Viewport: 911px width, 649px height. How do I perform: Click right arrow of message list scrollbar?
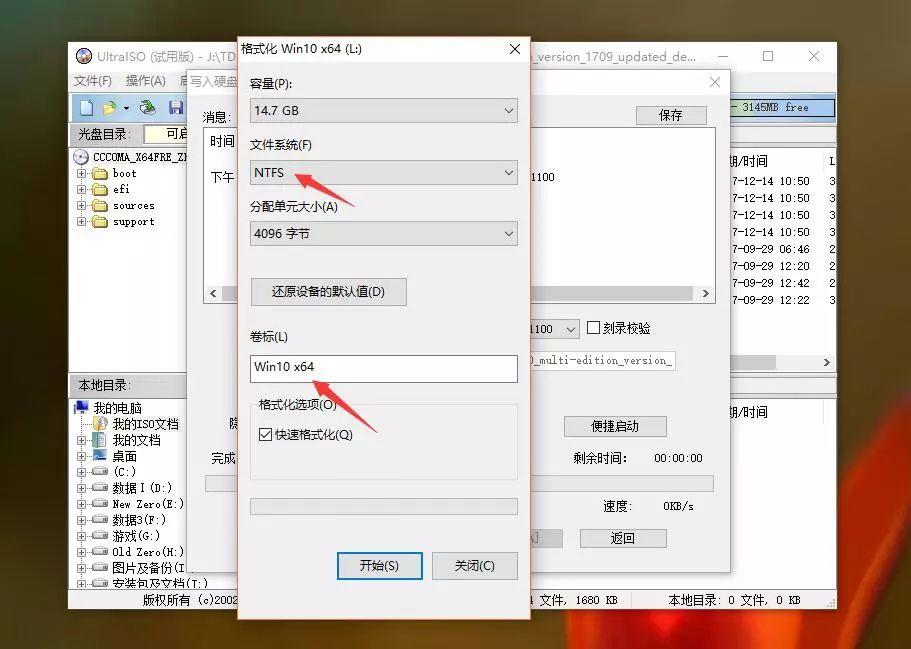coord(705,293)
